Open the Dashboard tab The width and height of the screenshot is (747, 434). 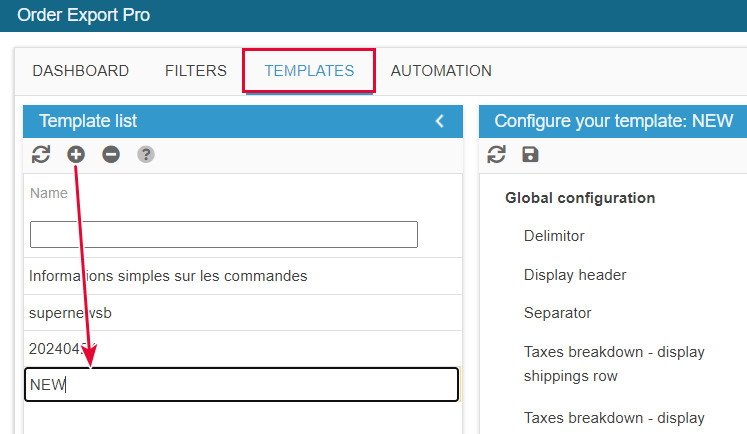coord(81,71)
